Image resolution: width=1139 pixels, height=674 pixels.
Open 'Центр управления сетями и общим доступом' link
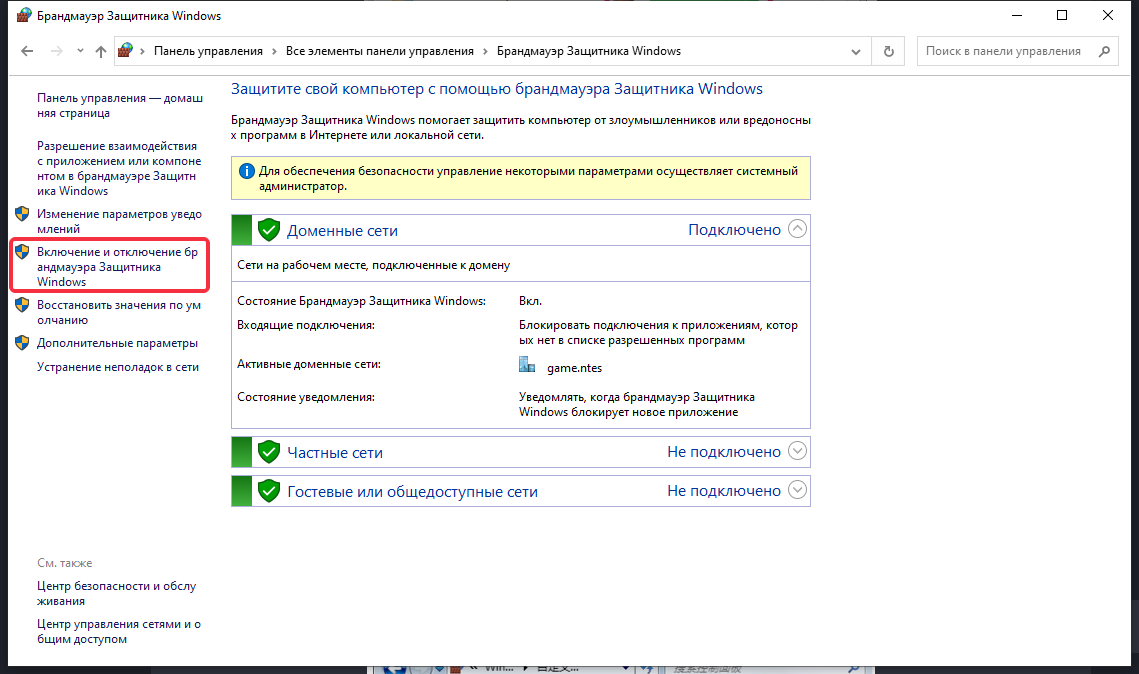click(x=118, y=631)
